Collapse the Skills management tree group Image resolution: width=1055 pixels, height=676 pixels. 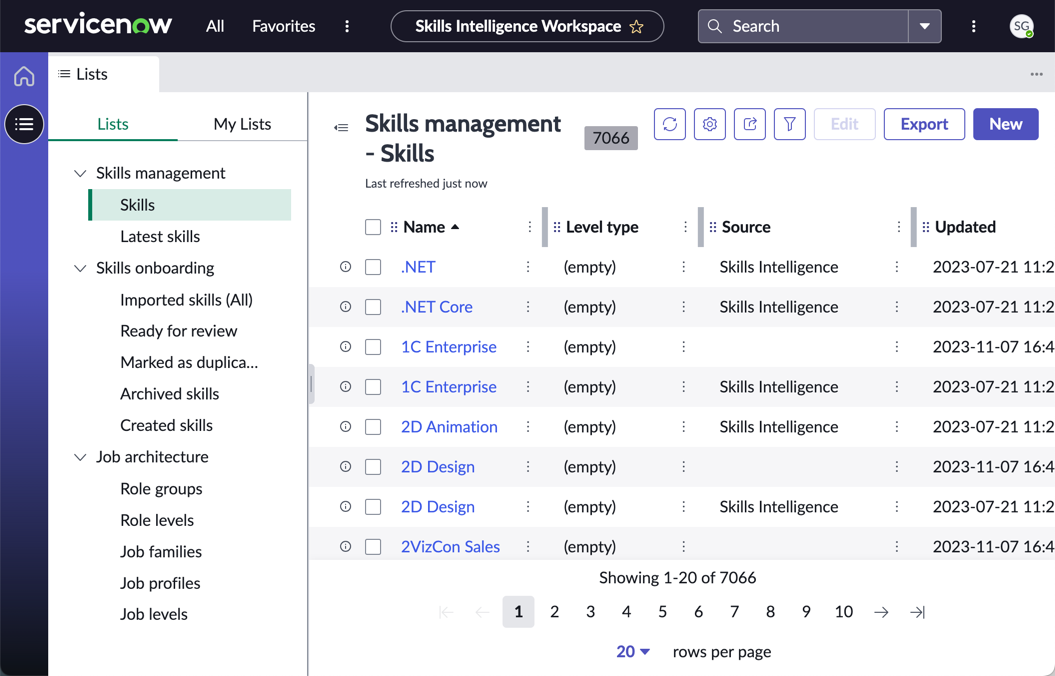click(80, 174)
